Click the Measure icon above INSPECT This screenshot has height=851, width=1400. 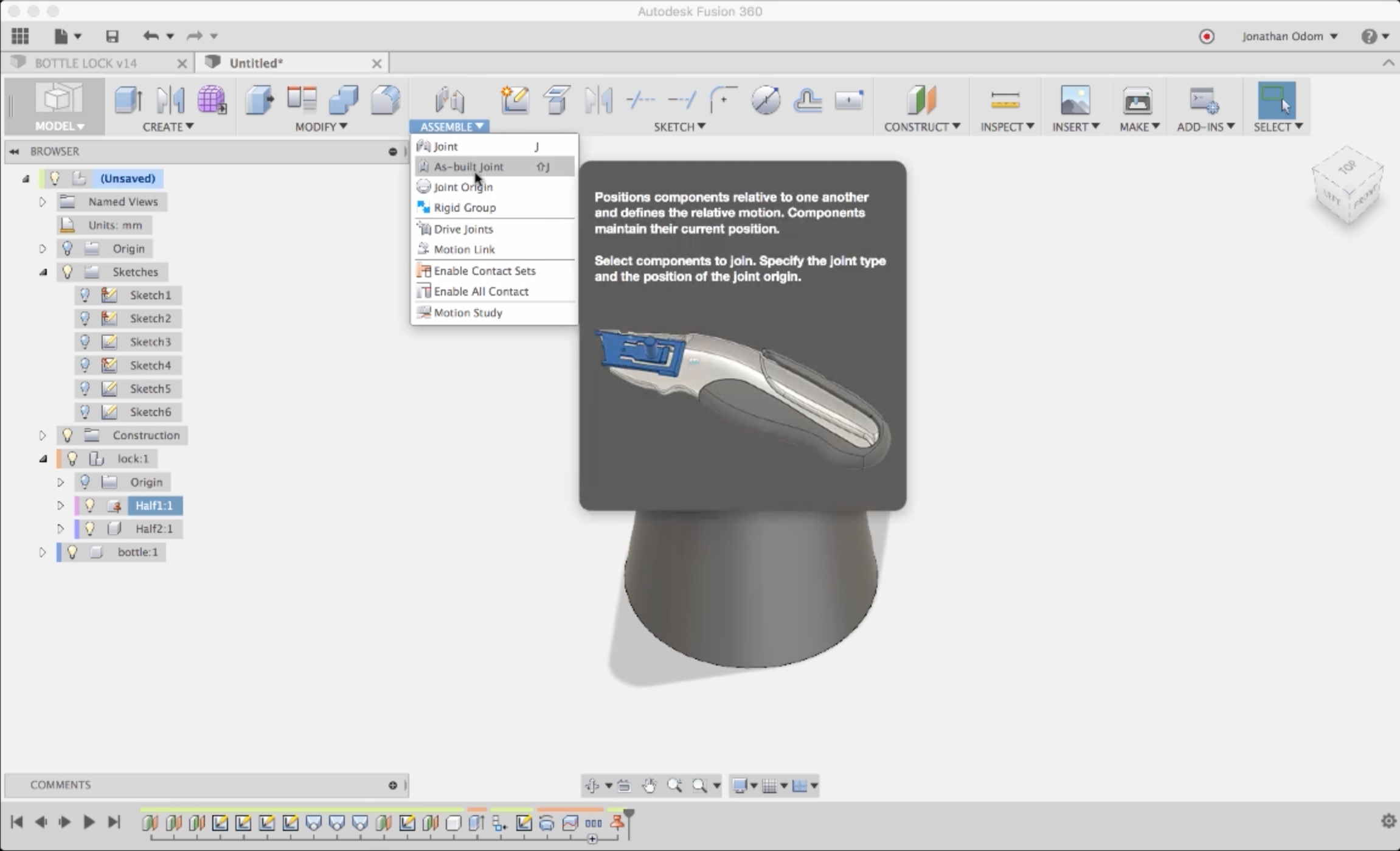[x=1005, y=100]
